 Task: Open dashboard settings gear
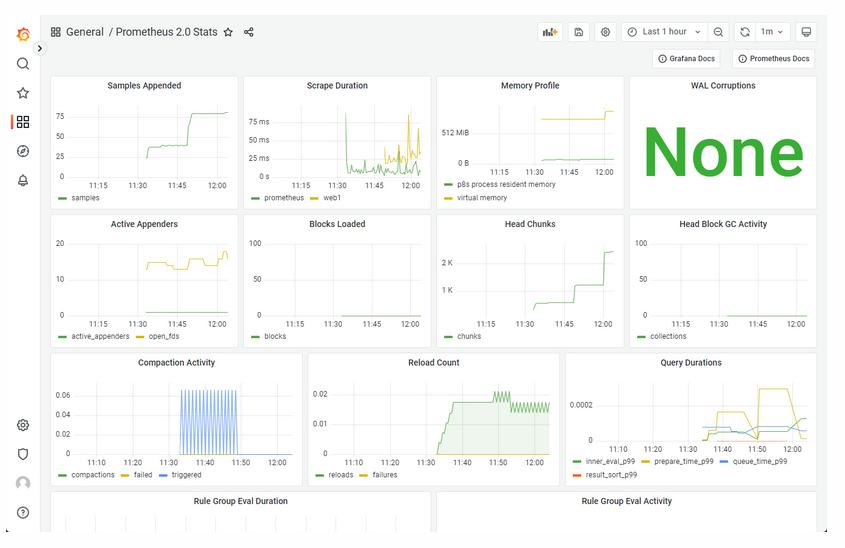coord(605,32)
